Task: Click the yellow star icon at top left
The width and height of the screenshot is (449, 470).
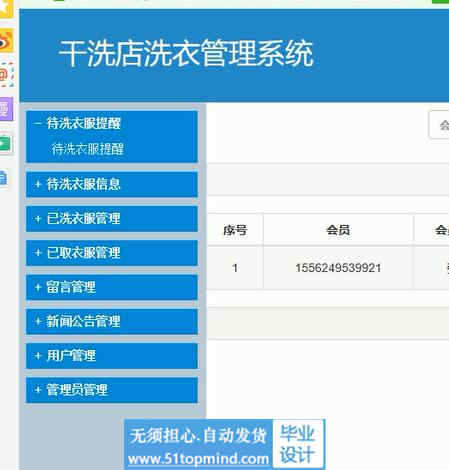Action: 6,8
